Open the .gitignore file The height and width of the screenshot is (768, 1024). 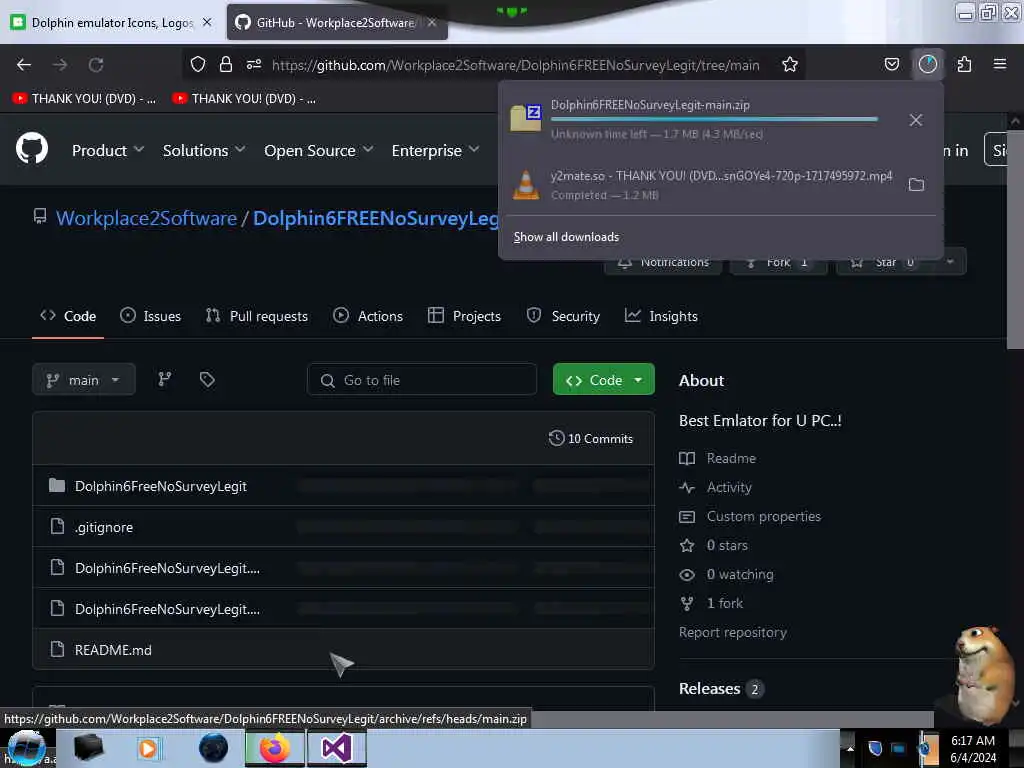tap(104, 527)
